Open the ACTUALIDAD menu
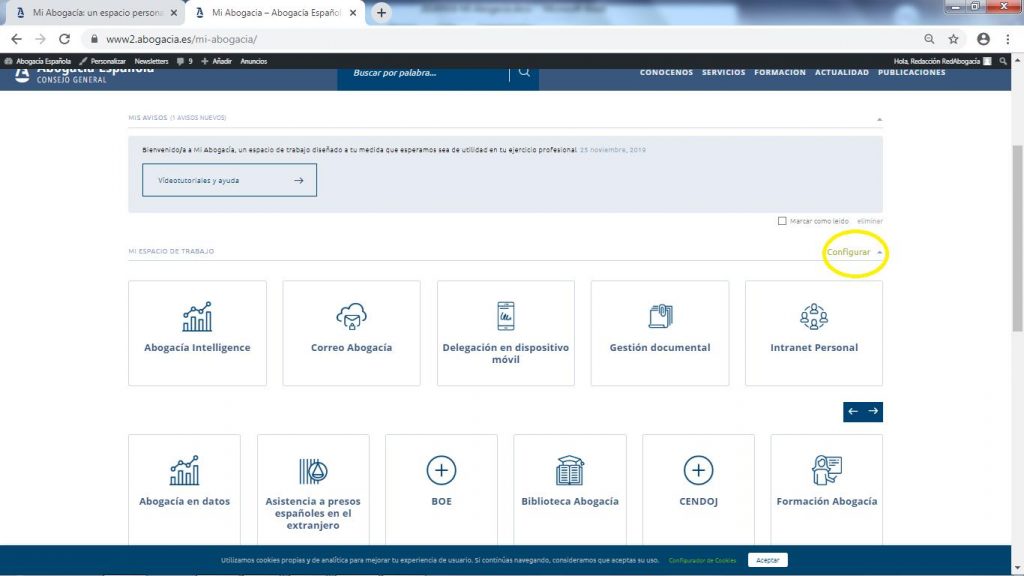 click(x=842, y=72)
